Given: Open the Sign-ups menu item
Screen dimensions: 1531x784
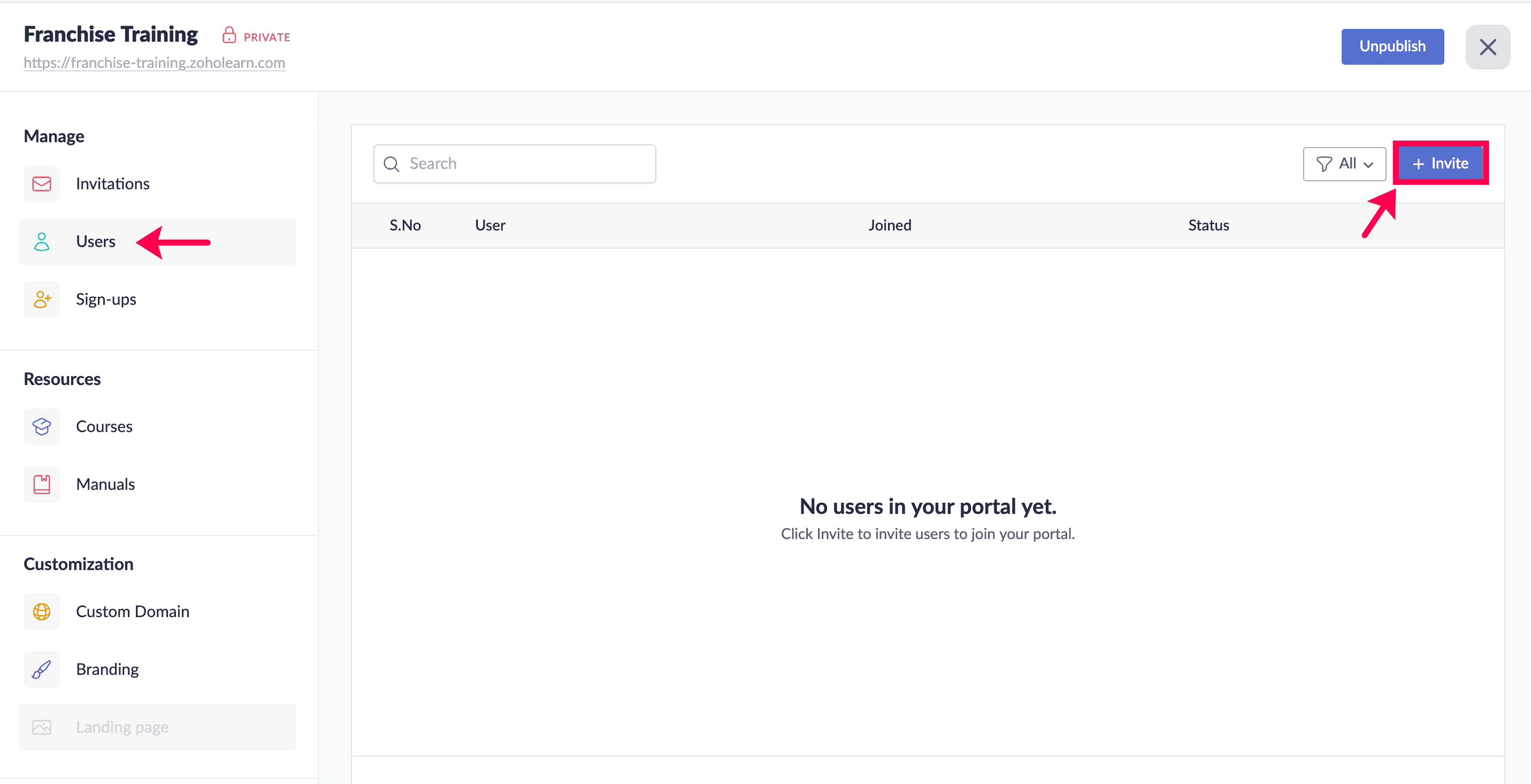Looking at the screenshot, I should 106,299.
